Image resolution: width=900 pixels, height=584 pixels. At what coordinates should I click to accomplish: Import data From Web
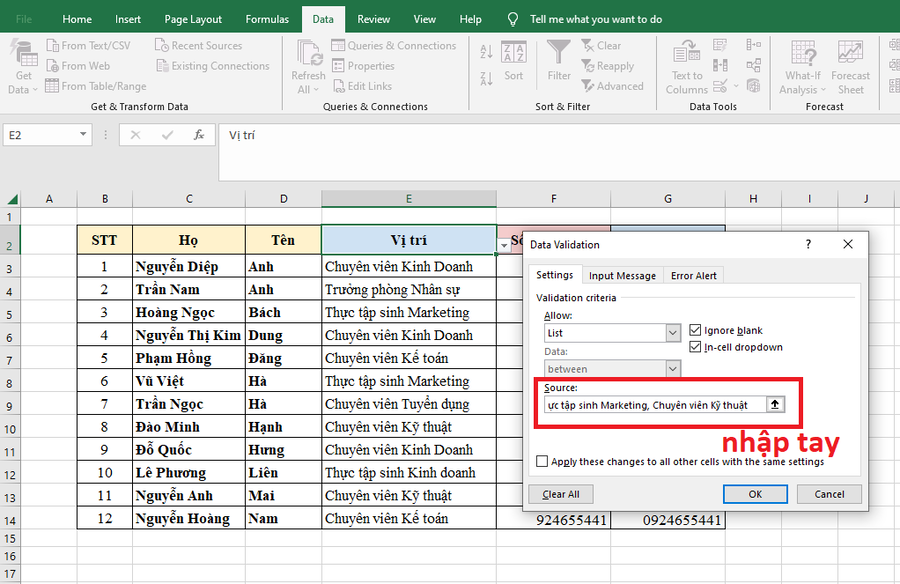(x=78, y=66)
